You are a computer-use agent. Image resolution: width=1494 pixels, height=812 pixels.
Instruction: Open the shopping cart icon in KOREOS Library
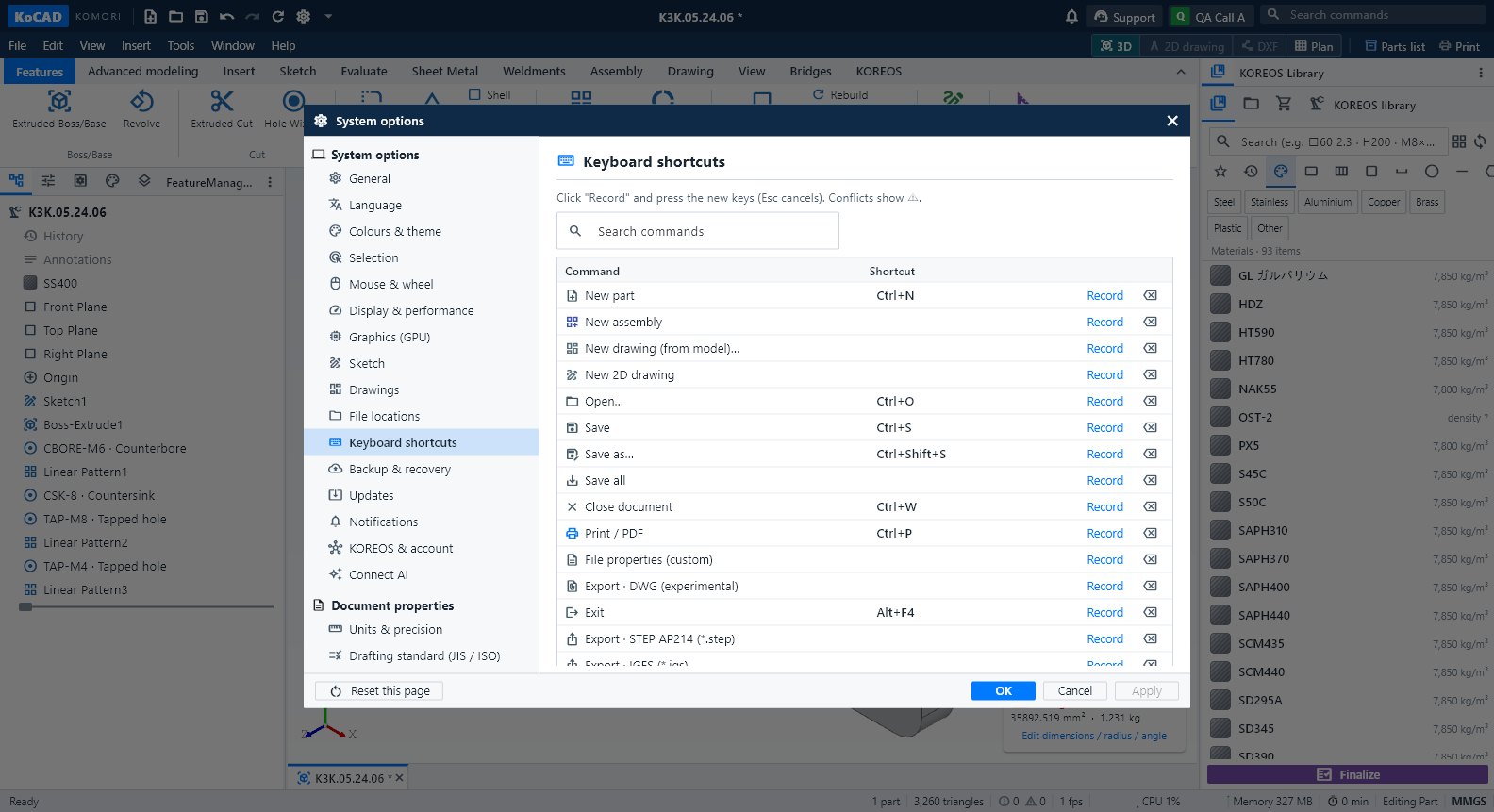click(x=1284, y=104)
